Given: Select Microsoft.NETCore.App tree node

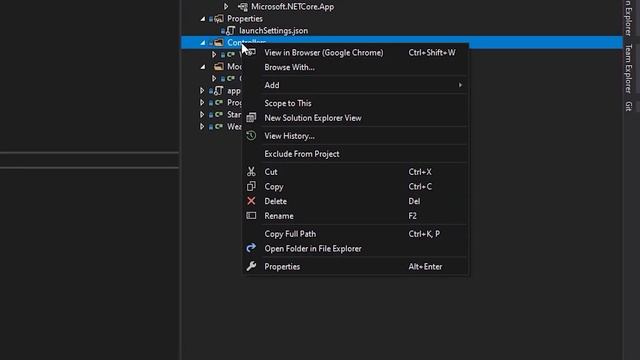Looking at the screenshot, I should (x=292, y=7).
